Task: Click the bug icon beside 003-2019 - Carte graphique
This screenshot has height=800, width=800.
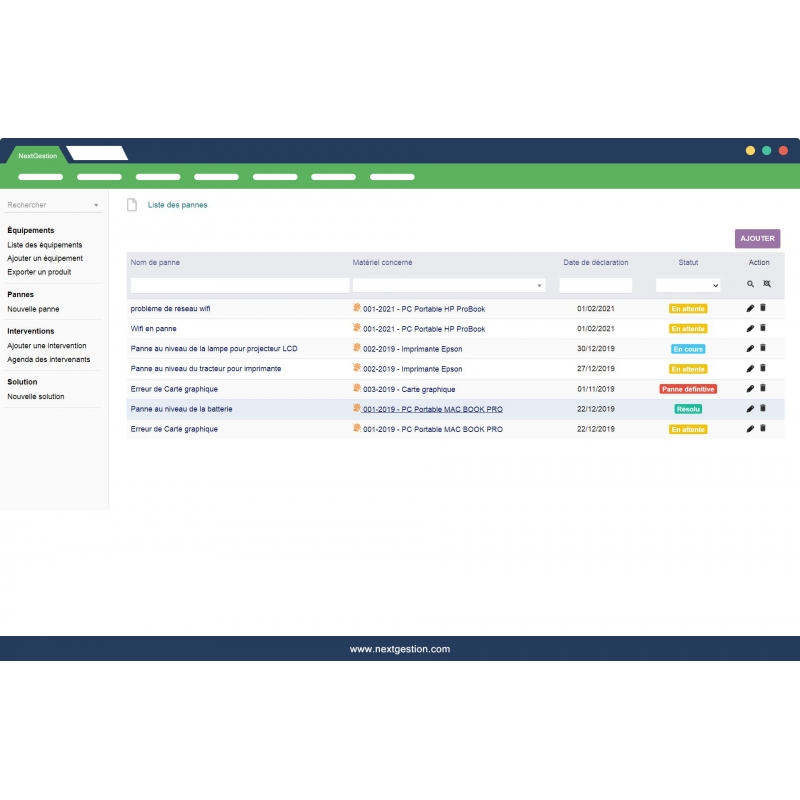Action: click(356, 389)
